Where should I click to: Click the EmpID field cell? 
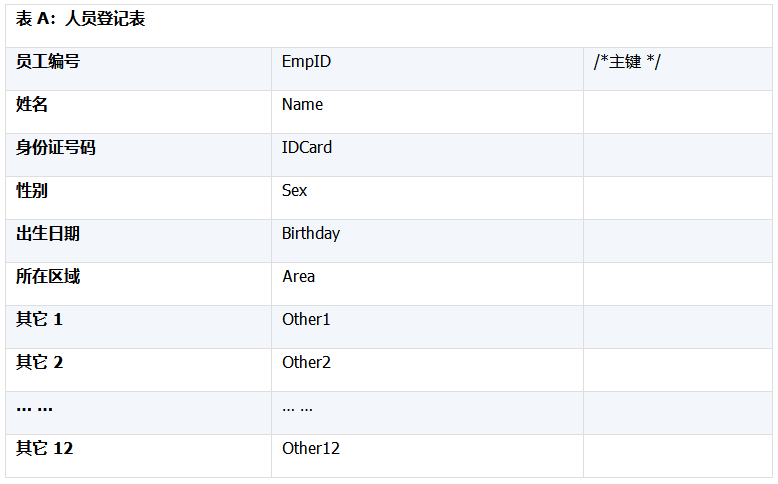(x=306, y=62)
